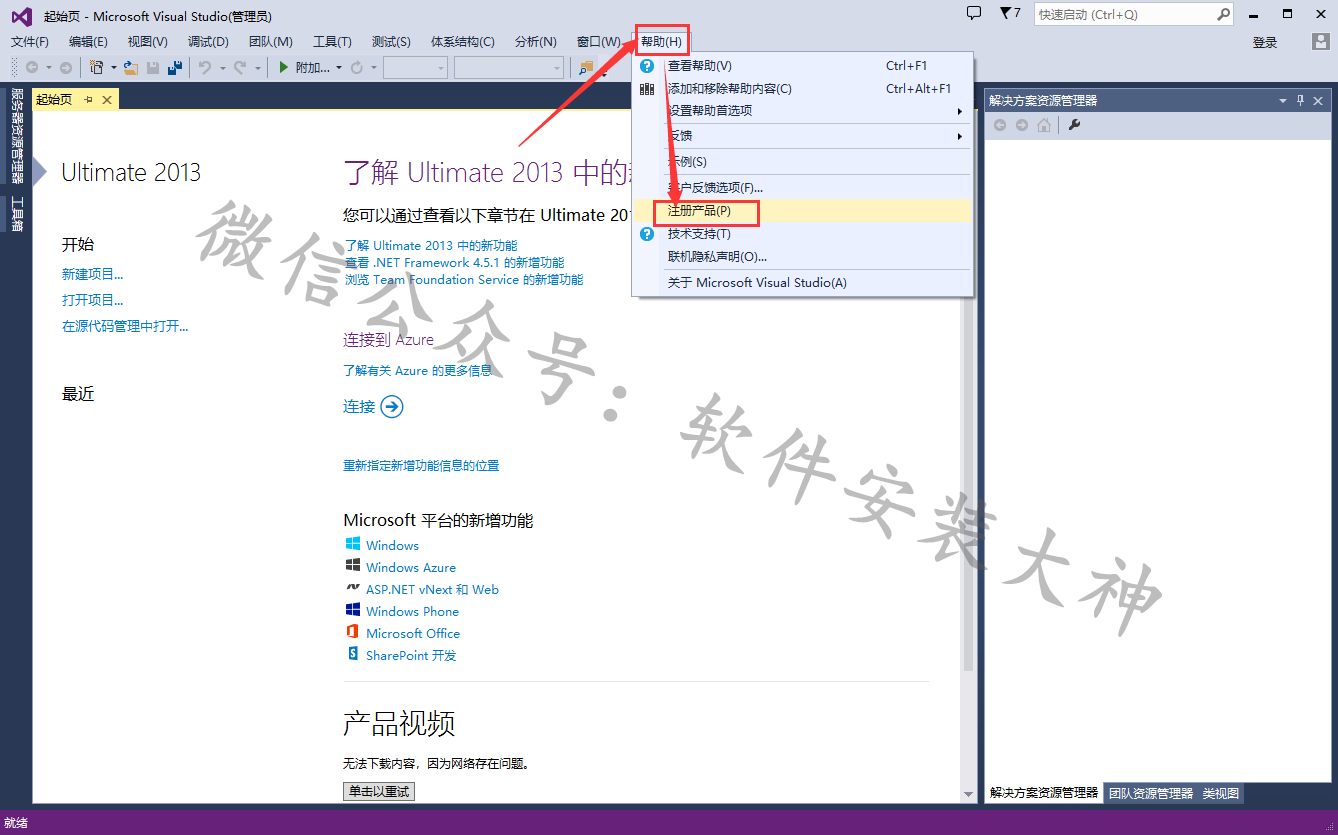The width and height of the screenshot is (1338, 835).
Task: Choose 注册产品(P) from Help menu
Action: [802, 211]
